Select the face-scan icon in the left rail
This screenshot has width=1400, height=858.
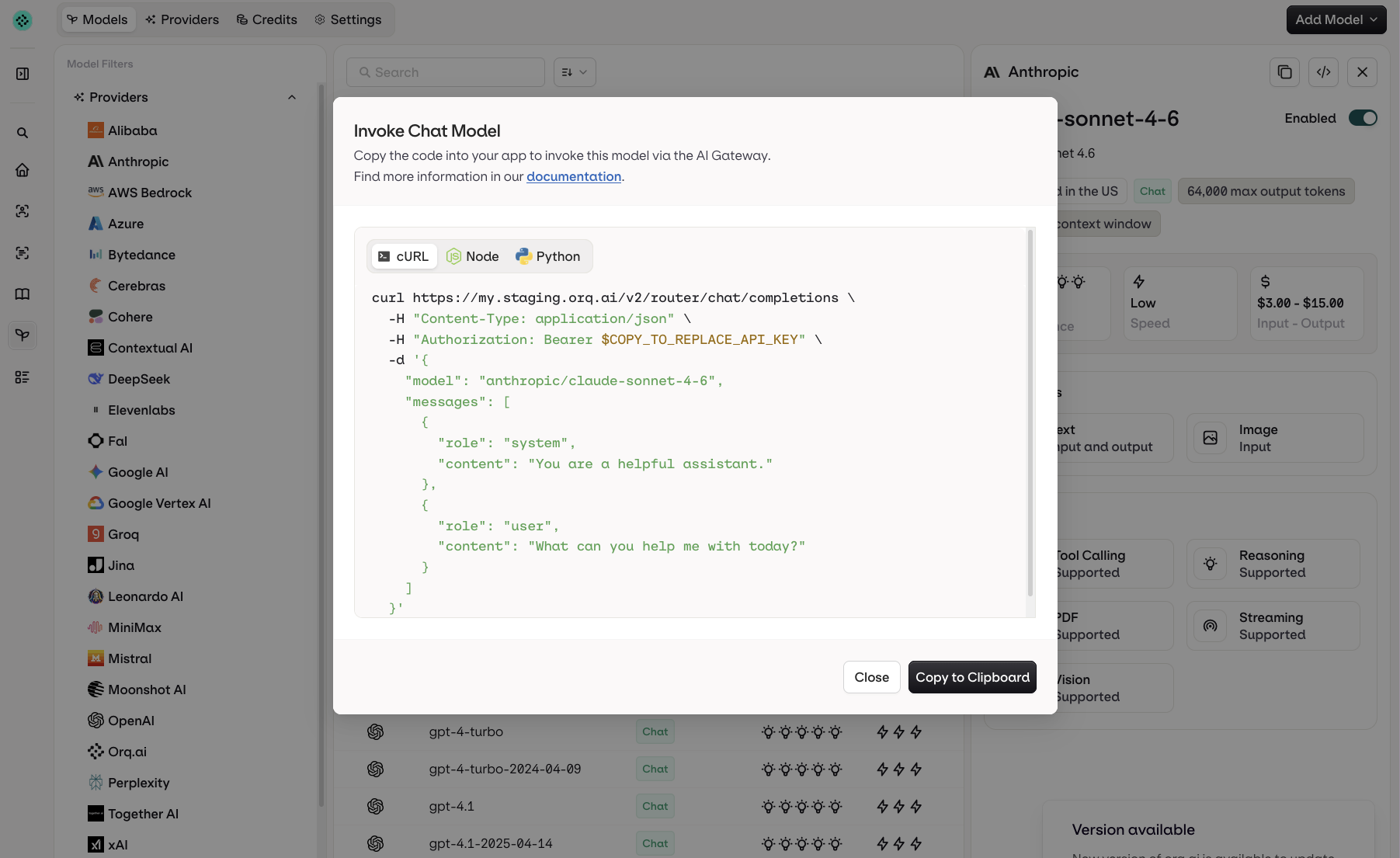[x=23, y=210]
